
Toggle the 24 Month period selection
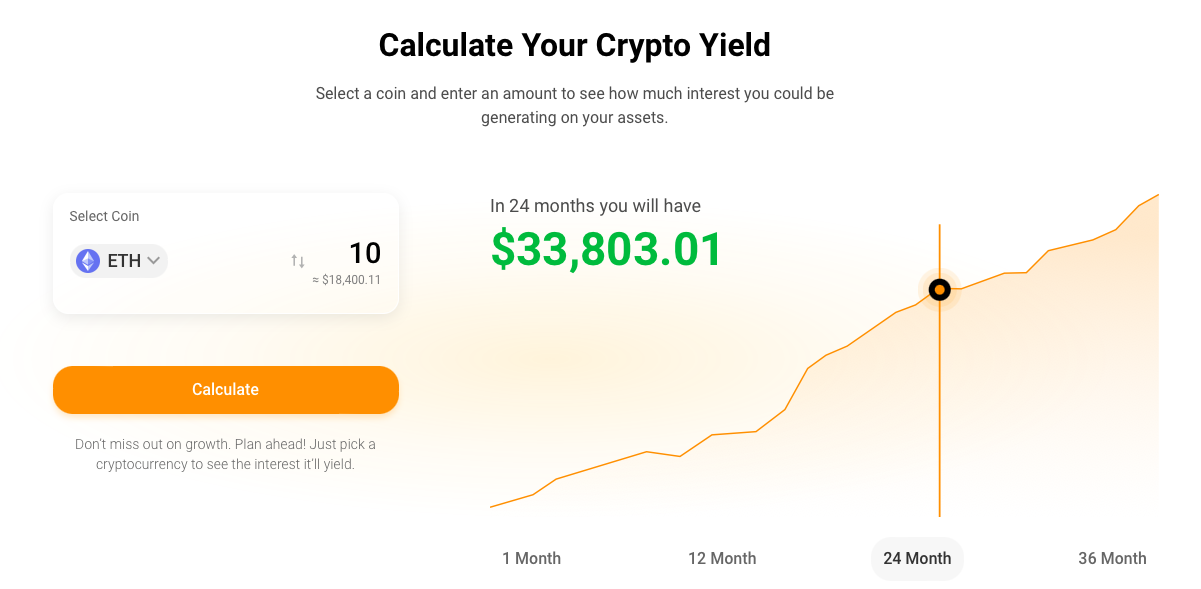[916, 558]
